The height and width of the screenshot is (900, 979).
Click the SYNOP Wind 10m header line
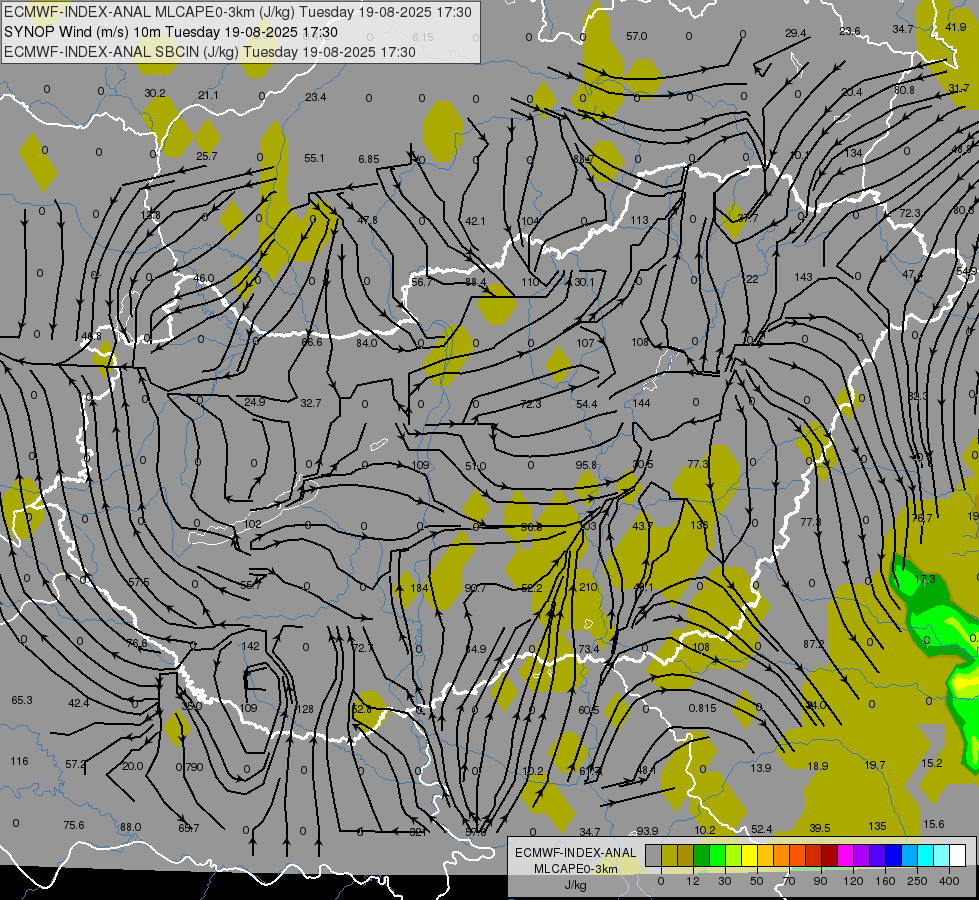click(170, 32)
